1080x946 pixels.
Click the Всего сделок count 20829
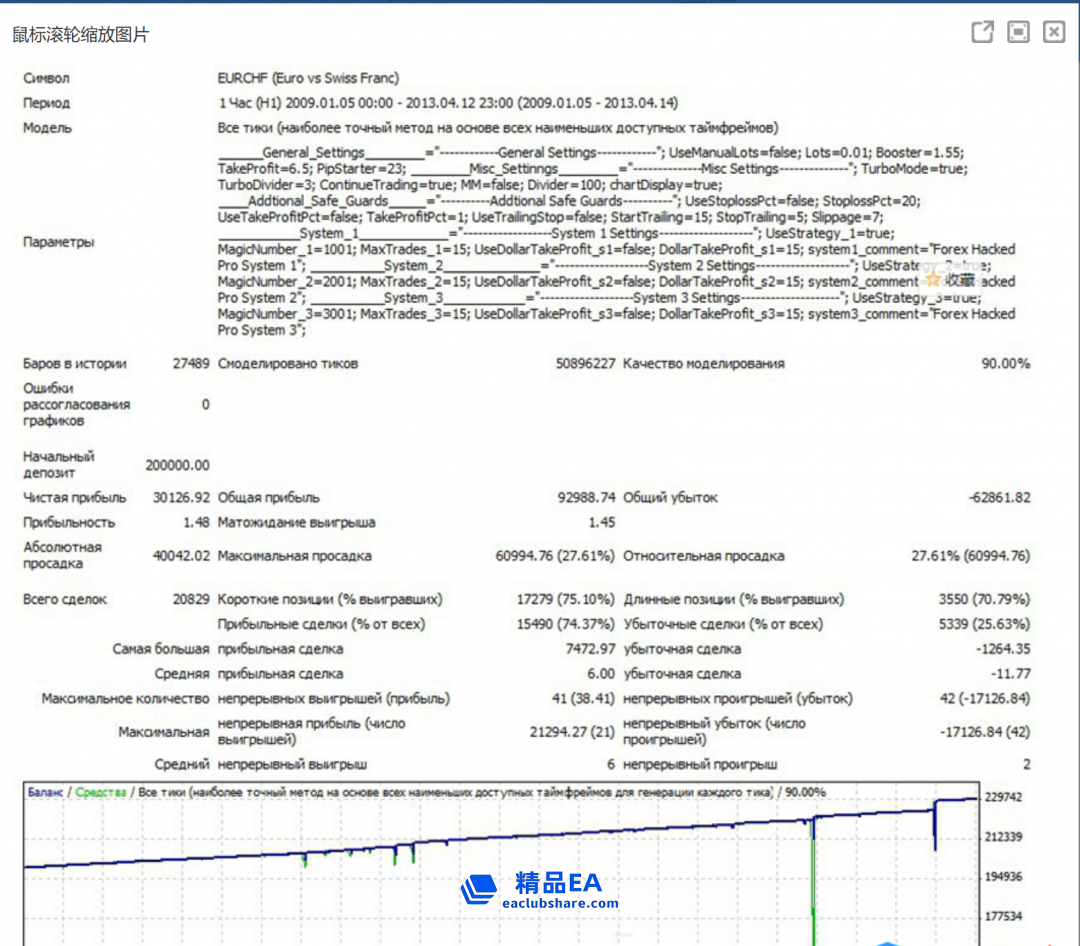pyautogui.click(x=190, y=600)
